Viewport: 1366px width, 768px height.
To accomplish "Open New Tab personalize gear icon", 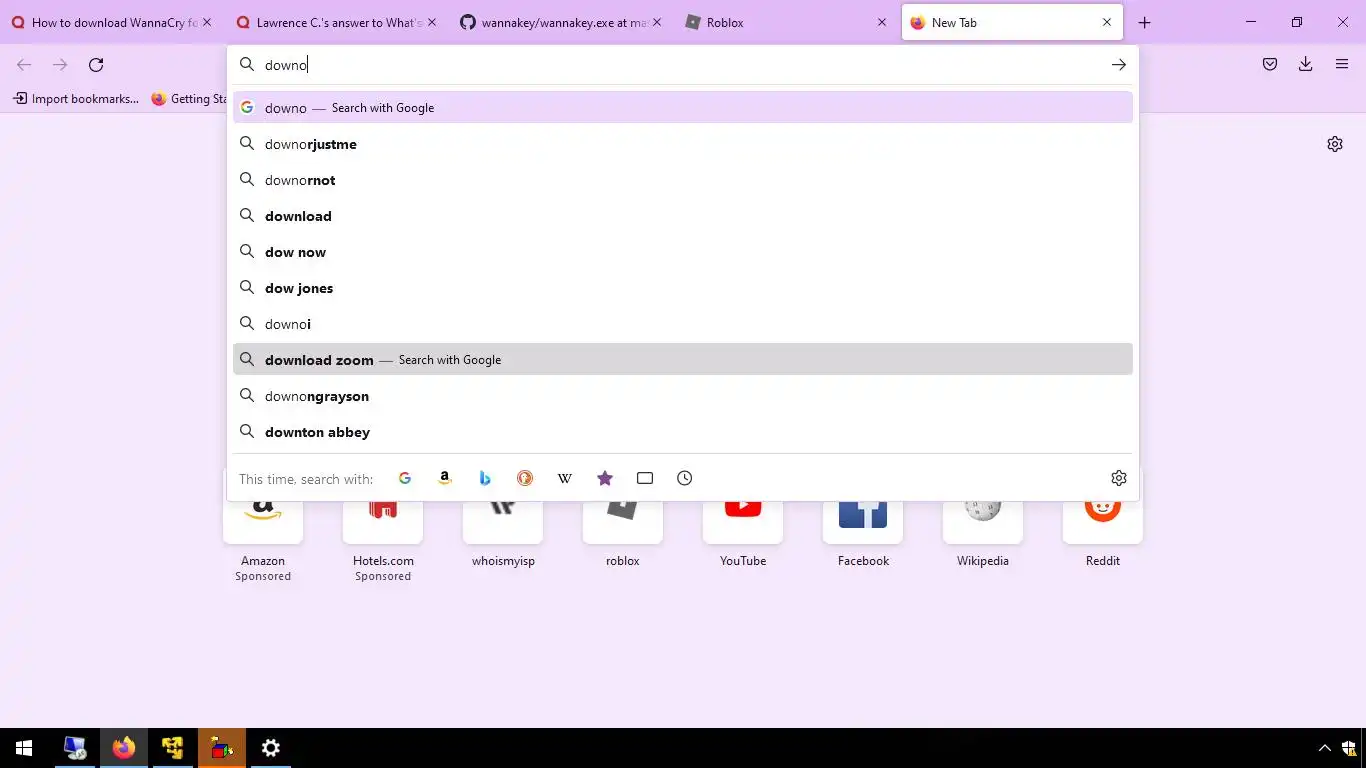I will coord(1335,144).
